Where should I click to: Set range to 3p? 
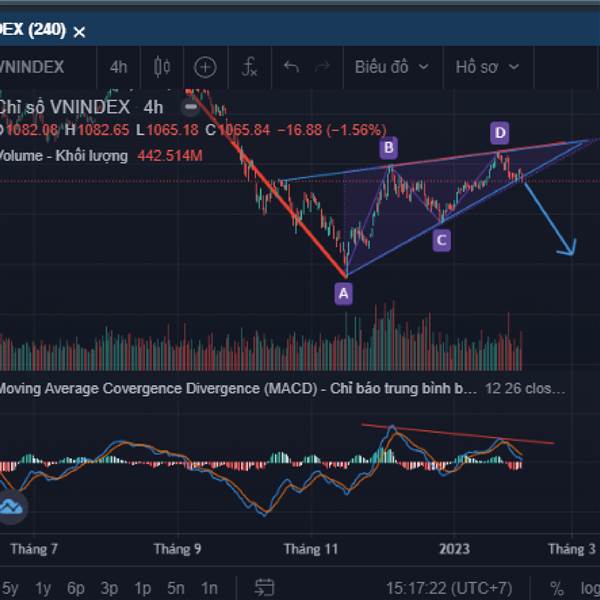(x=109, y=588)
